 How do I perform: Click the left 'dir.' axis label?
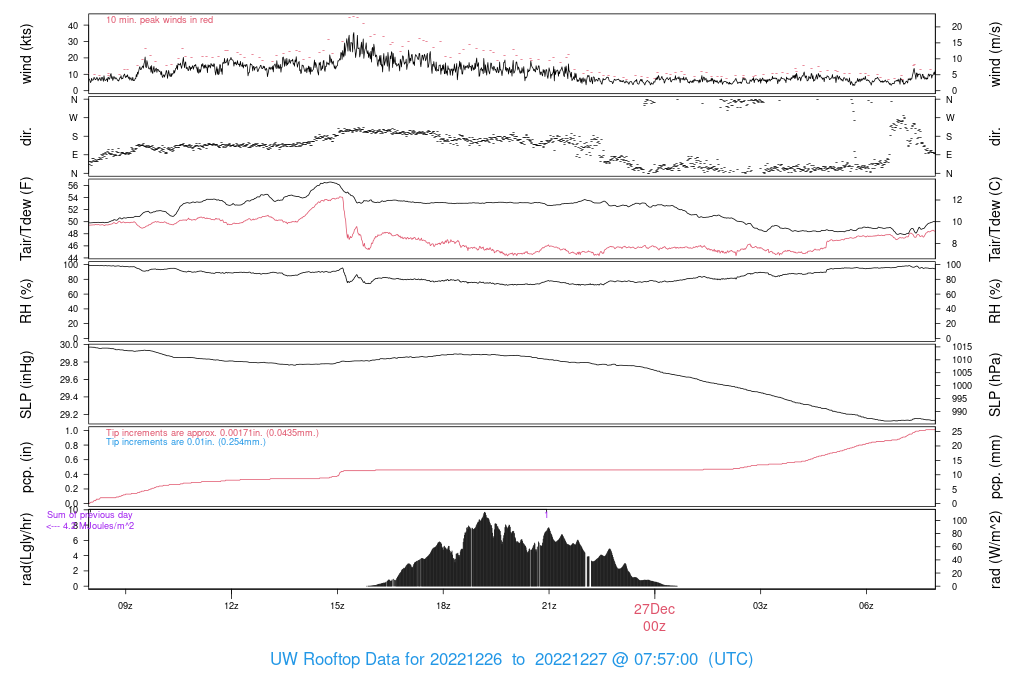(26, 136)
